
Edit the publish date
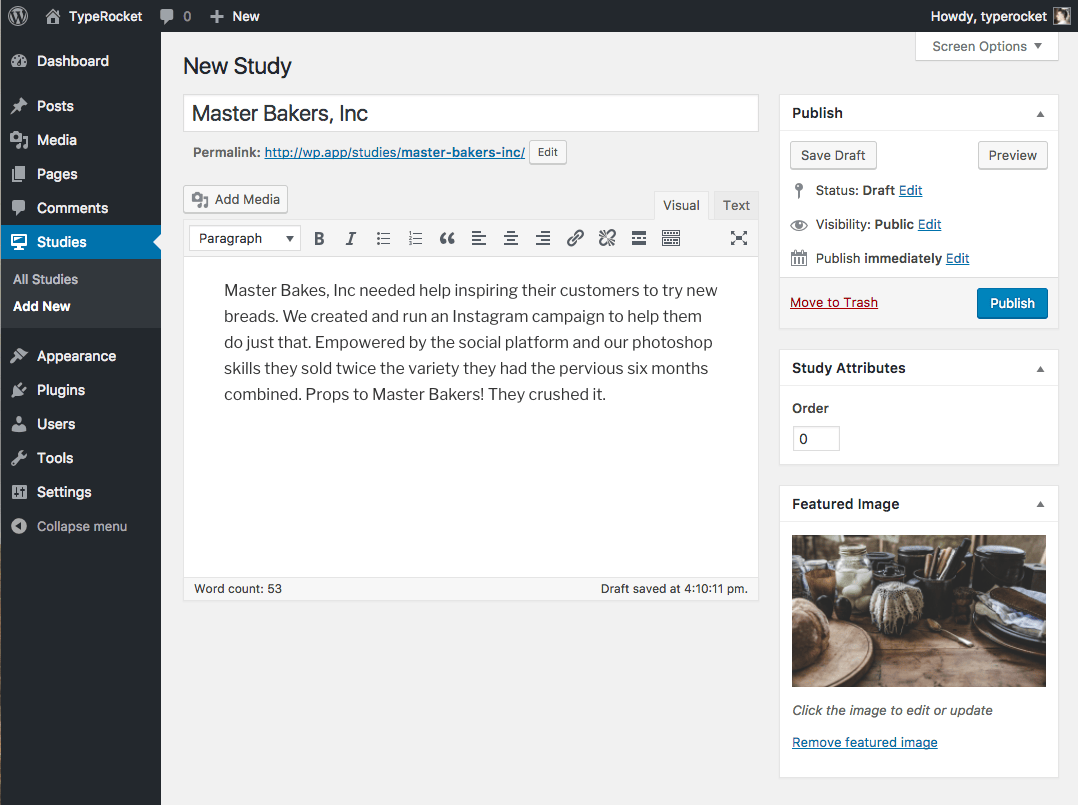click(957, 258)
